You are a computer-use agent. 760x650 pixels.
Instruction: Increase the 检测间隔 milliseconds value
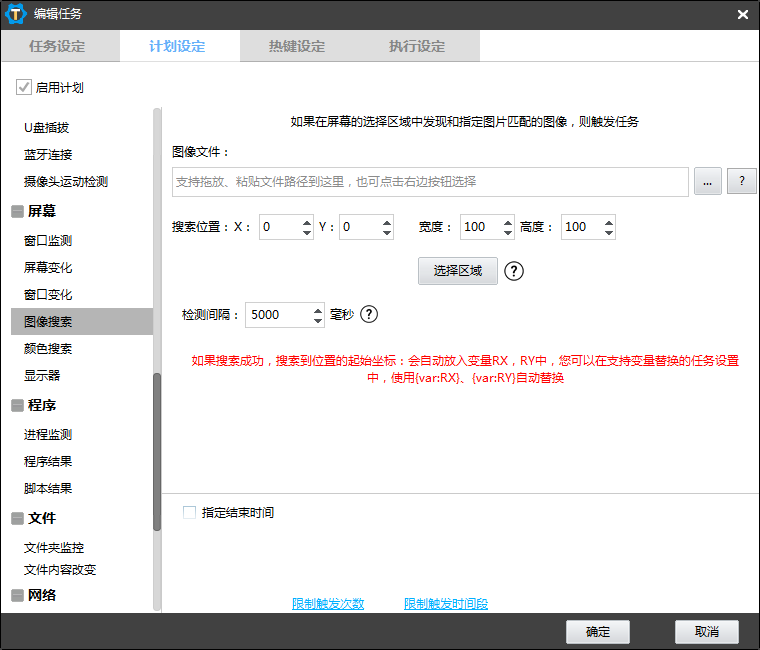pyautogui.click(x=317, y=310)
